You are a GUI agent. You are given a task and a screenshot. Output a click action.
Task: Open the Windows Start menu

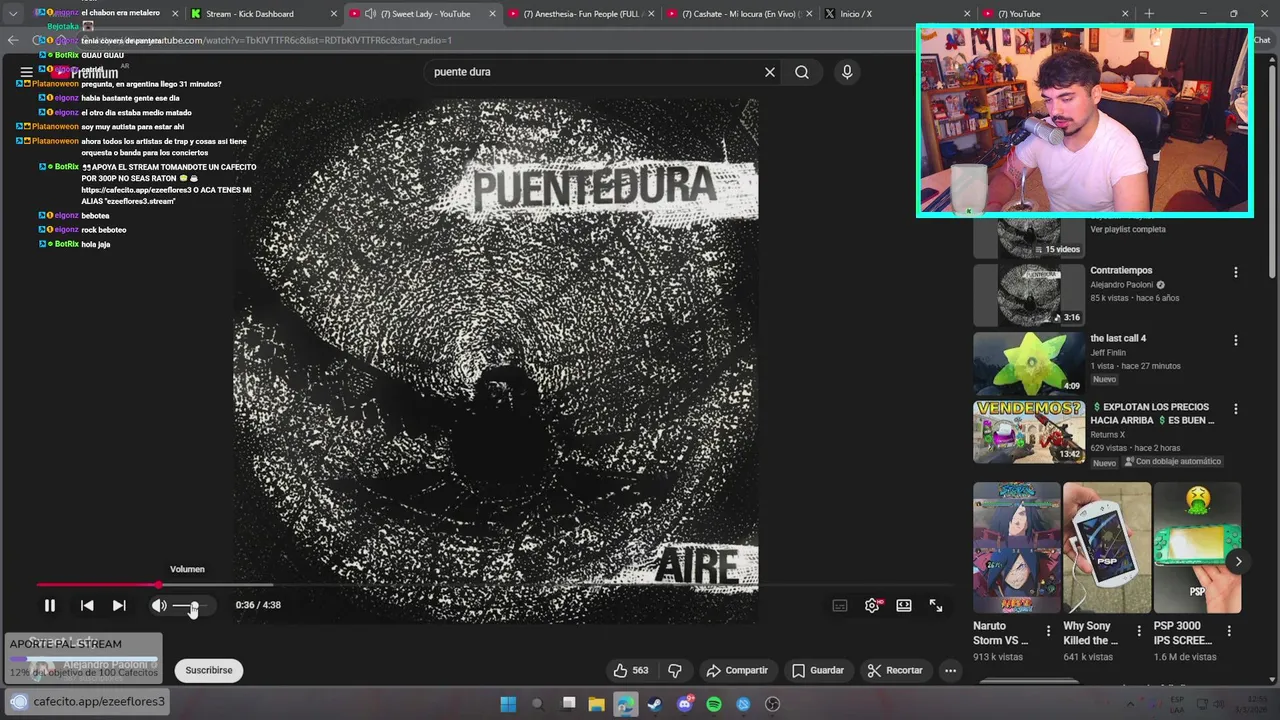[508, 704]
